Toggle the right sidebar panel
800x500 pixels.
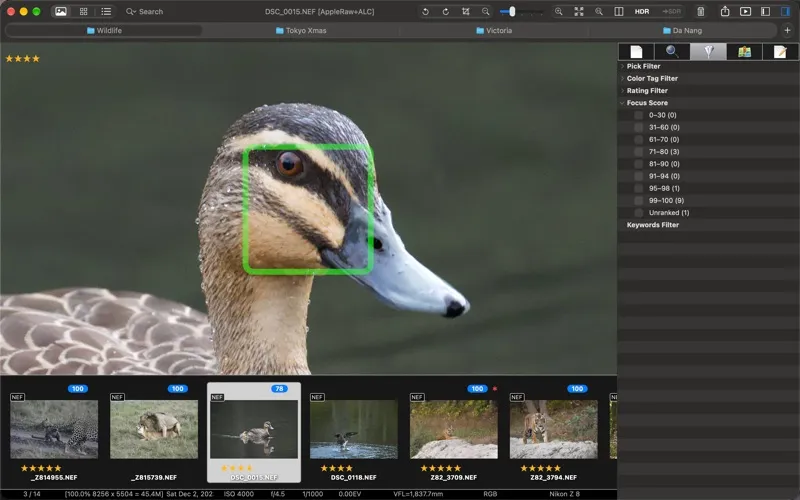coord(785,11)
